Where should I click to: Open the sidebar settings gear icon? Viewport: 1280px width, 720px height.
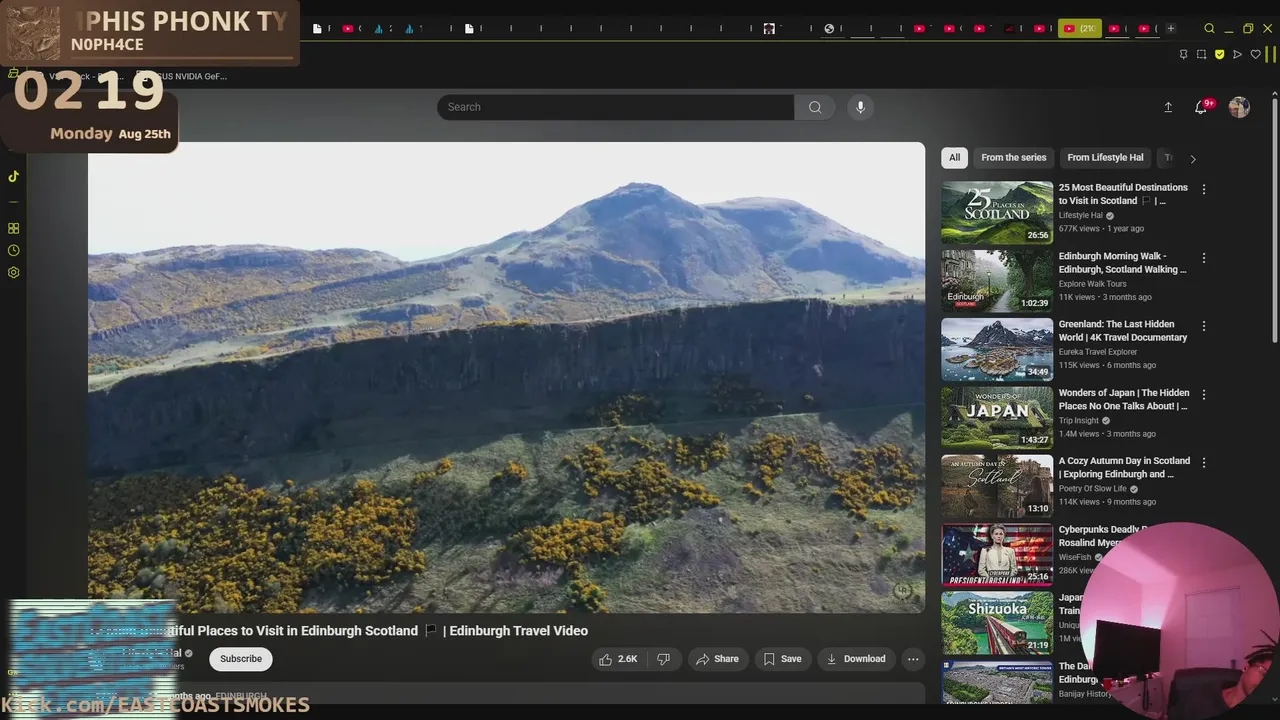pyautogui.click(x=13, y=272)
